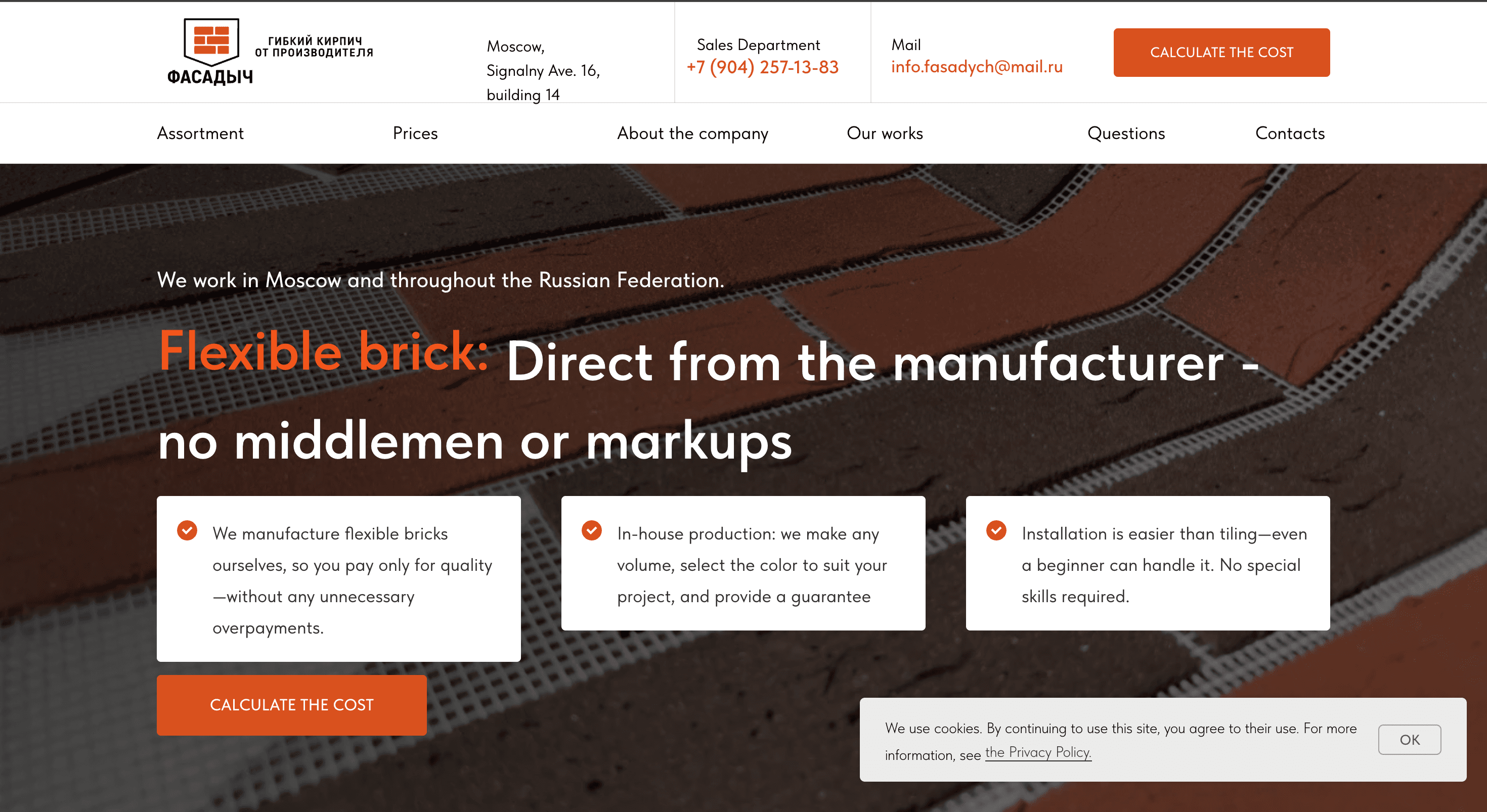Click "no middlemen or markups" headline text
Screen dimensions: 1487x812
click(474, 442)
